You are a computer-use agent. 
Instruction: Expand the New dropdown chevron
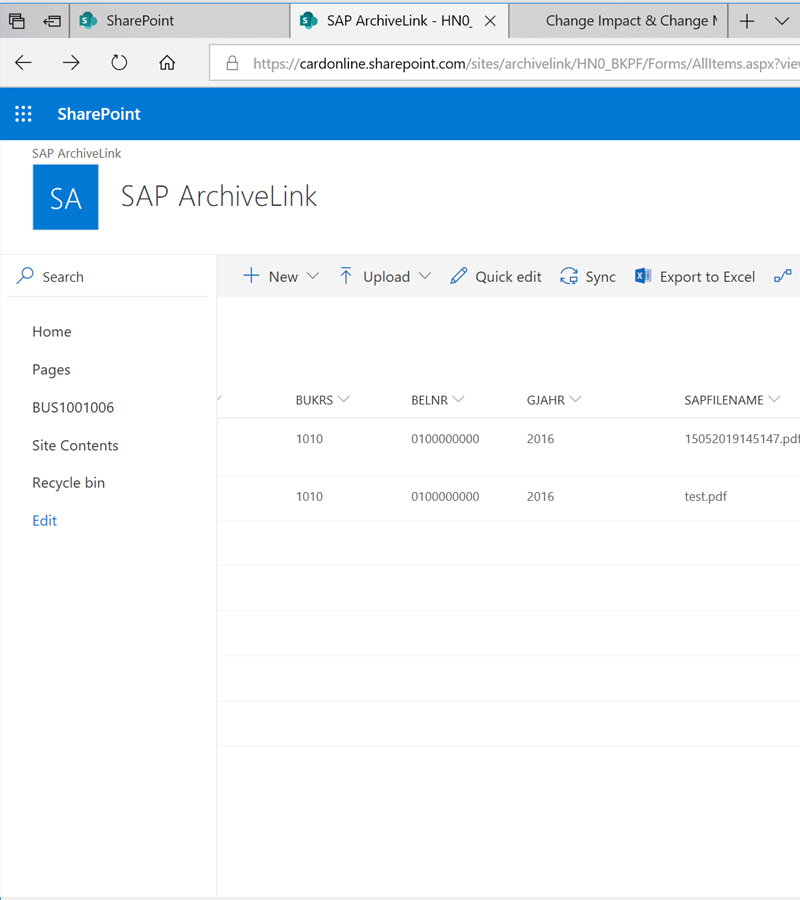[313, 276]
